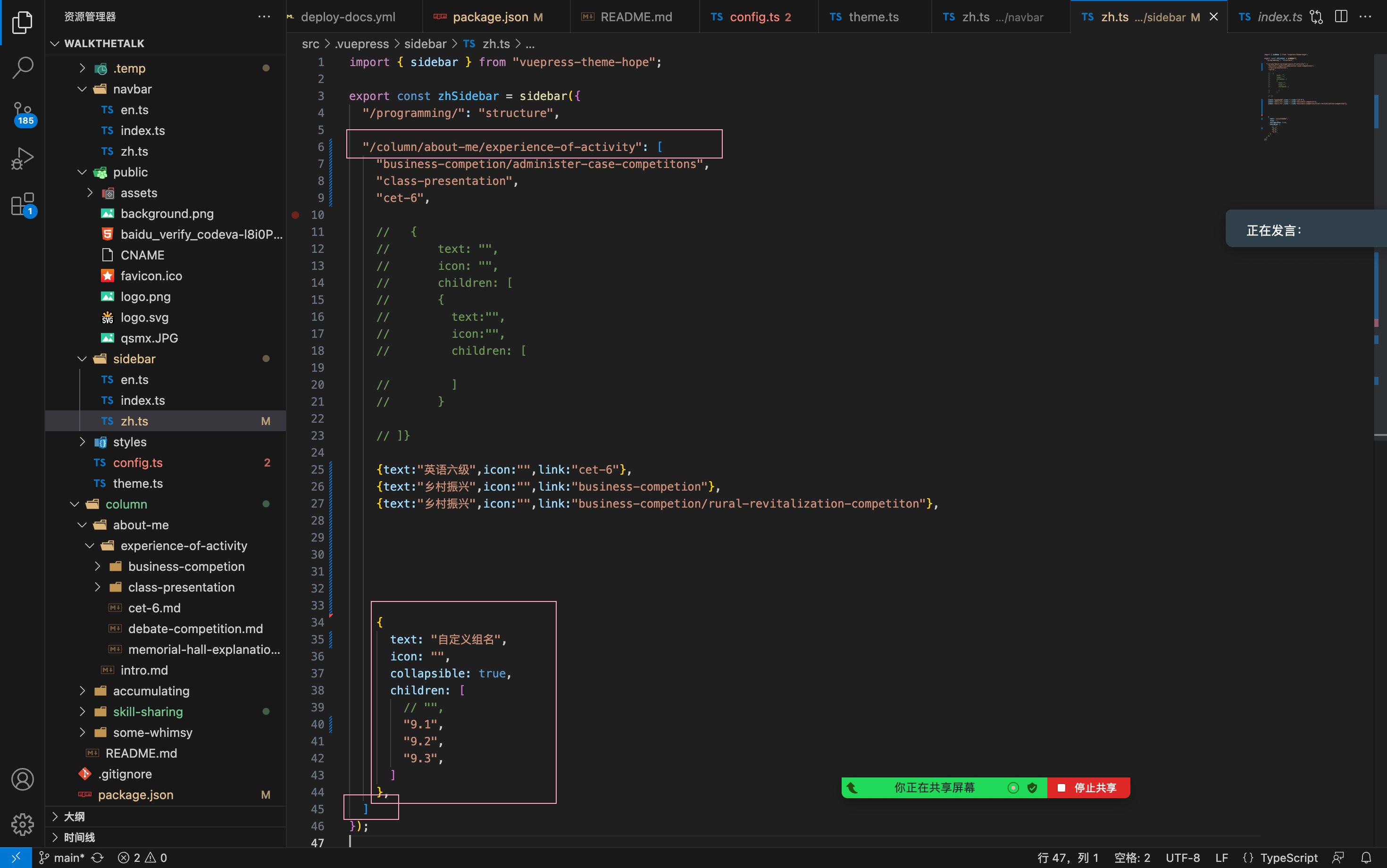Open compare changes icon in editor toolbar
The height and width of the screenshot is (868, 1387).
click(1316, 17)
